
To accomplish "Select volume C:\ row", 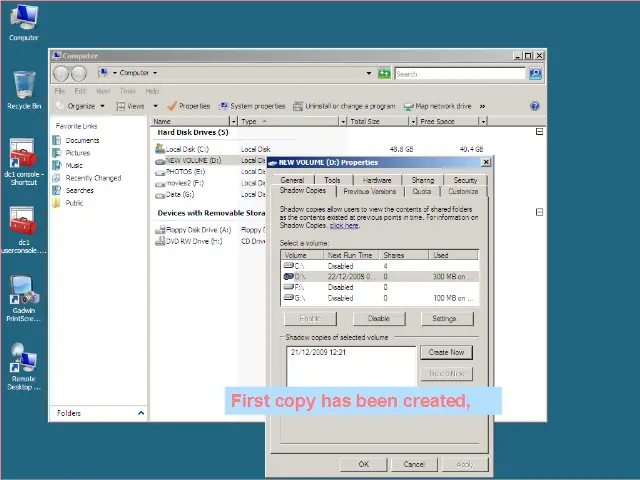I will coord(380,266).
